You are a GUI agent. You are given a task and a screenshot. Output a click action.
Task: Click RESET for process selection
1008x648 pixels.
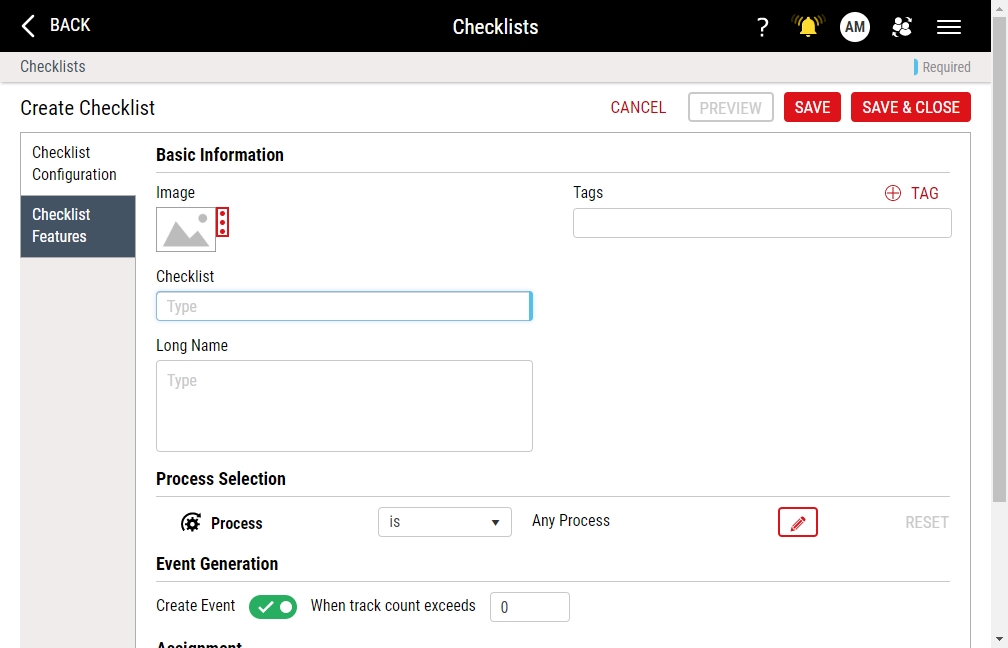coord(927,523)
